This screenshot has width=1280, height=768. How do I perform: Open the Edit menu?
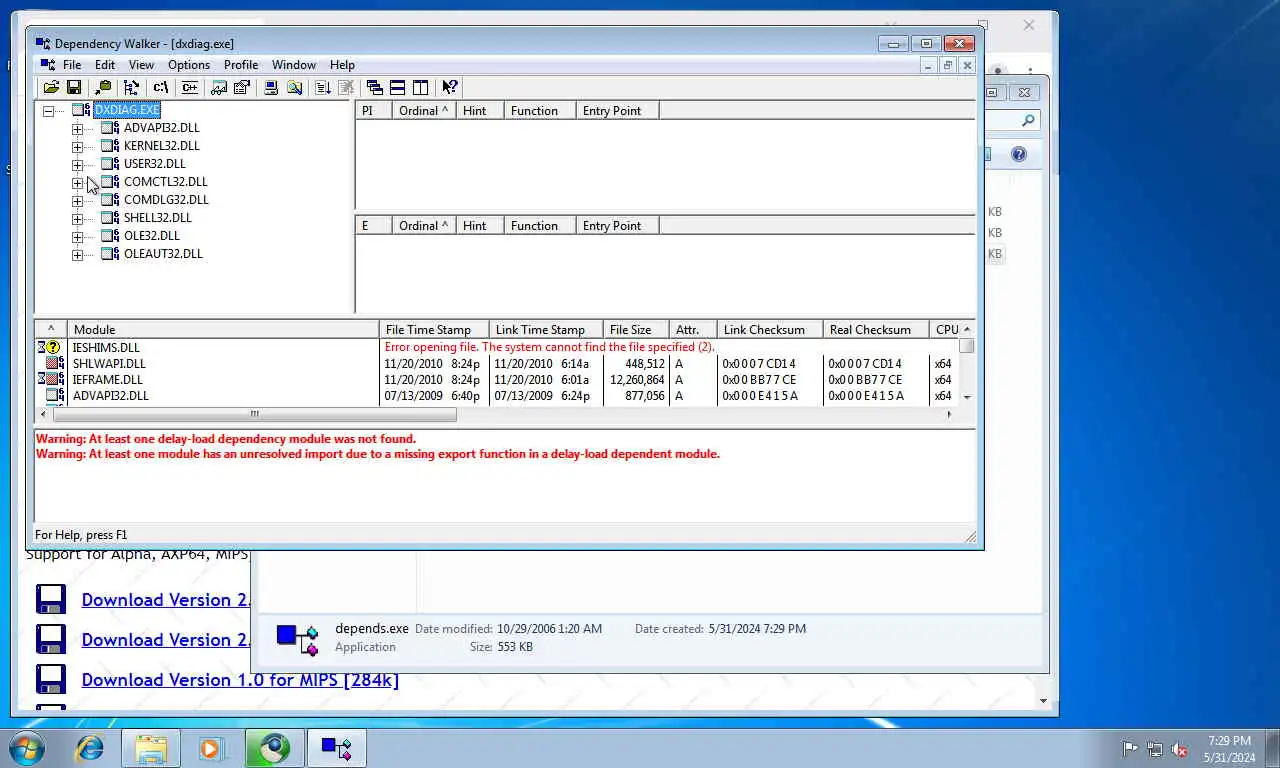(x=105, y=65)
